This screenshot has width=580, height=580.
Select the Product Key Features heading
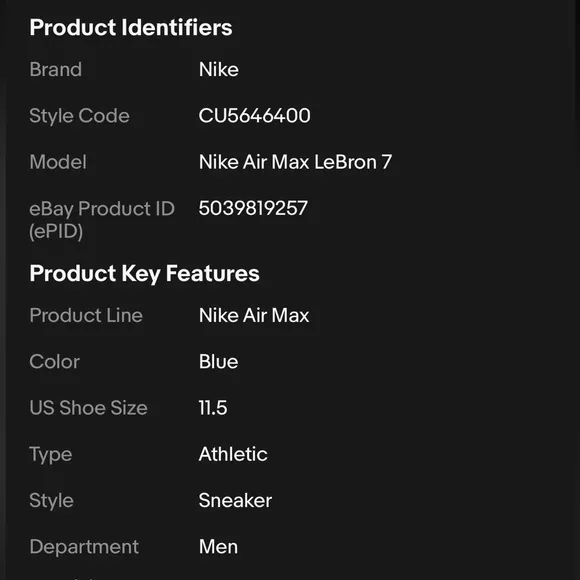[145, 273]
